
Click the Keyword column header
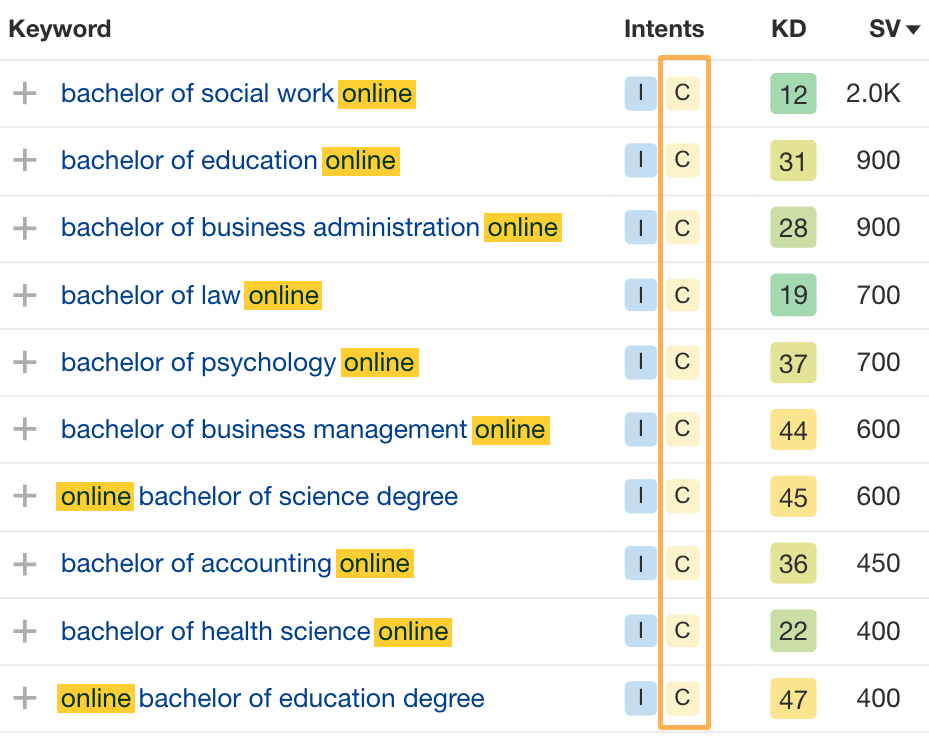pyautogui.click(x=59, y=29)
